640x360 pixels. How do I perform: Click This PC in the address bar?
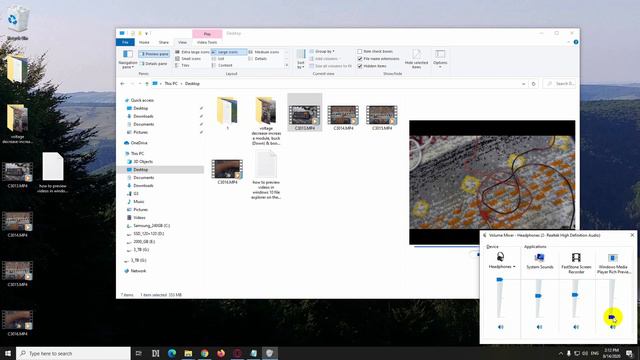(171, 84)
